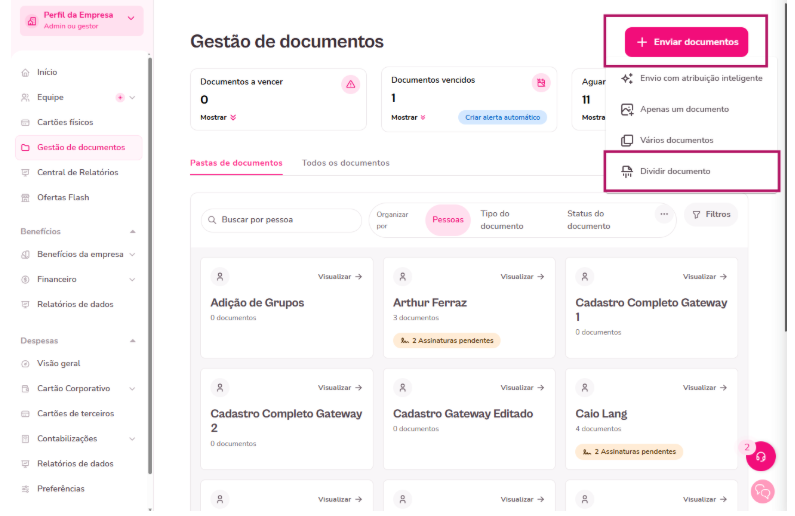Click Visualizar on Cadastro Gateway Editado card
This screenshot has height=516, width=795.
[522, 388]
